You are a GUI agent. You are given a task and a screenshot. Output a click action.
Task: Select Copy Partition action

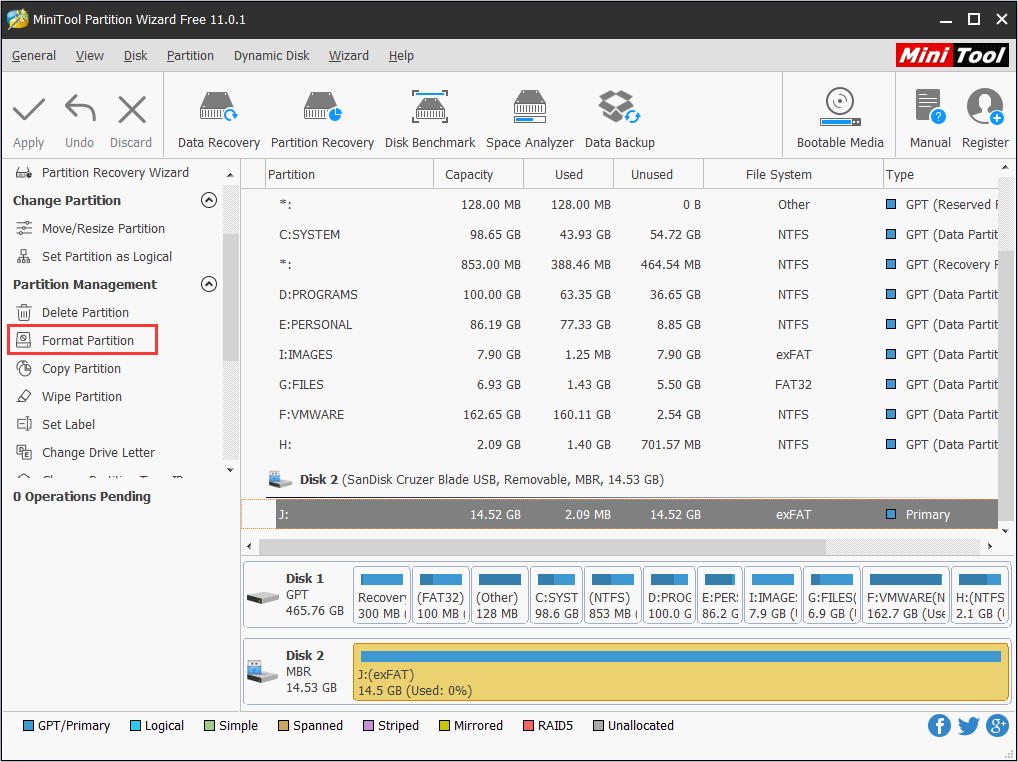(81, 368)
